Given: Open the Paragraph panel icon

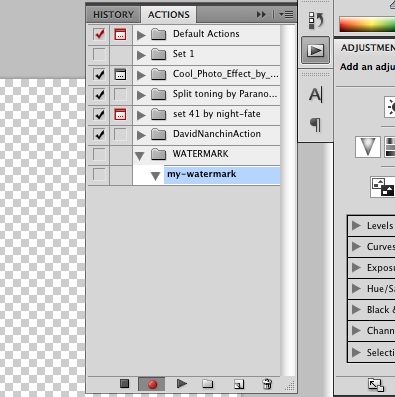Looking at the screenshot, I should tap(315, 125).
